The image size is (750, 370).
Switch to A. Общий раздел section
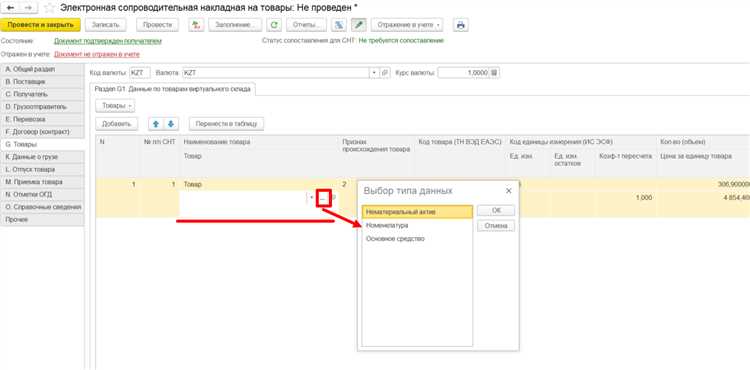pyautogui.click(x=42, y=69)
